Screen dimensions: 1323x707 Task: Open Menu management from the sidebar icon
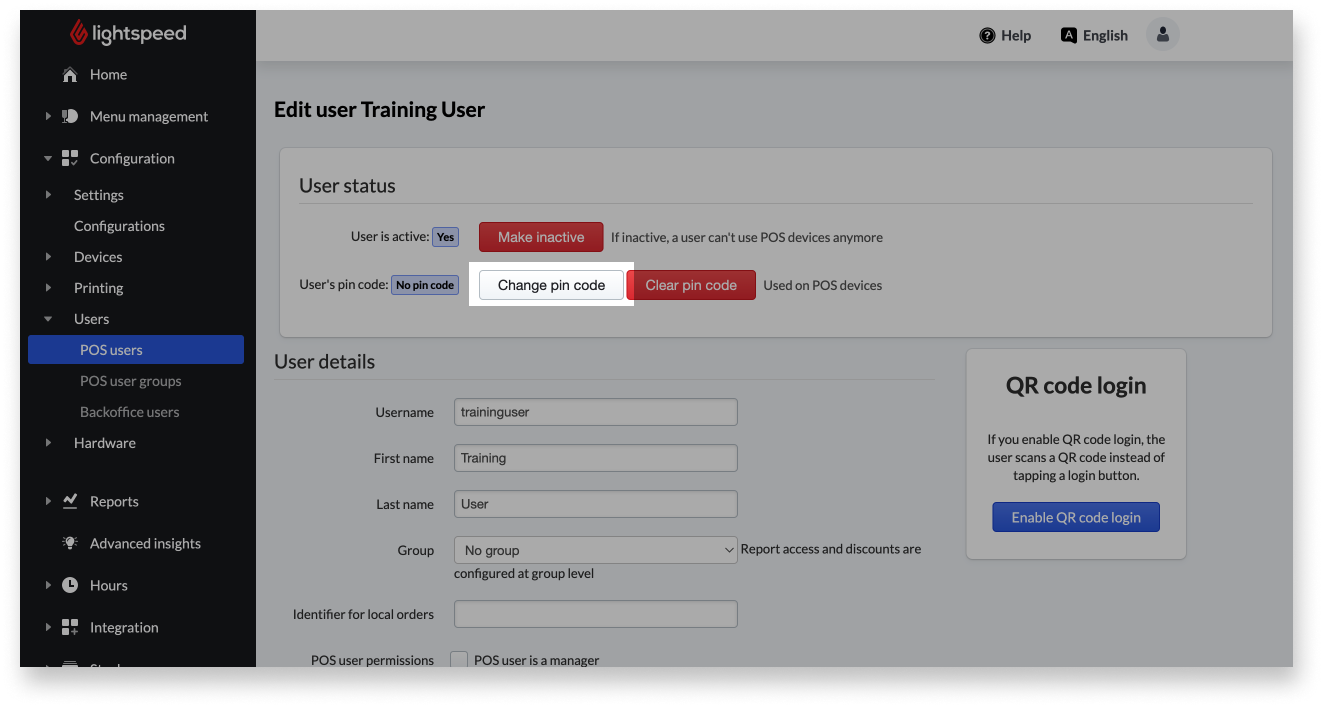(x=69, y=116)
